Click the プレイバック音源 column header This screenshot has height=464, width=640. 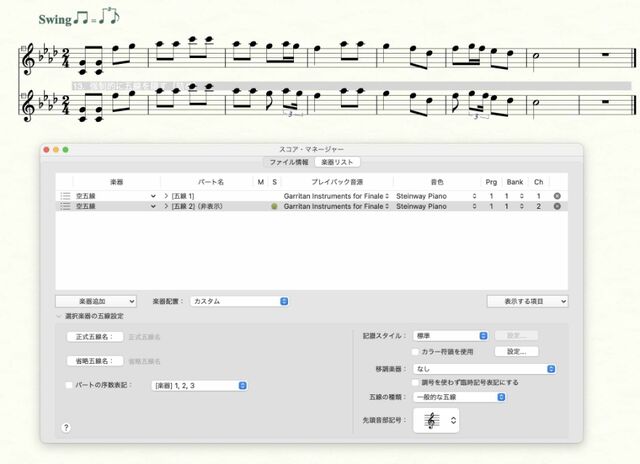pos(337,182)
